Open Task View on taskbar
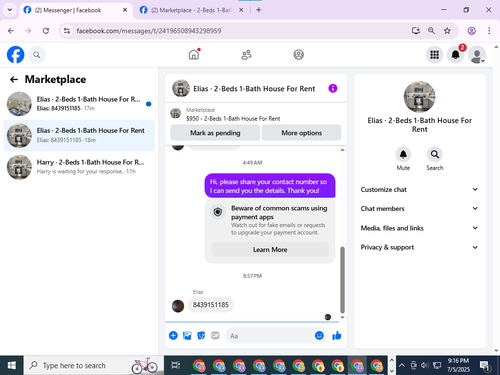This screenshot has width=500, height=375. (176, 365)
